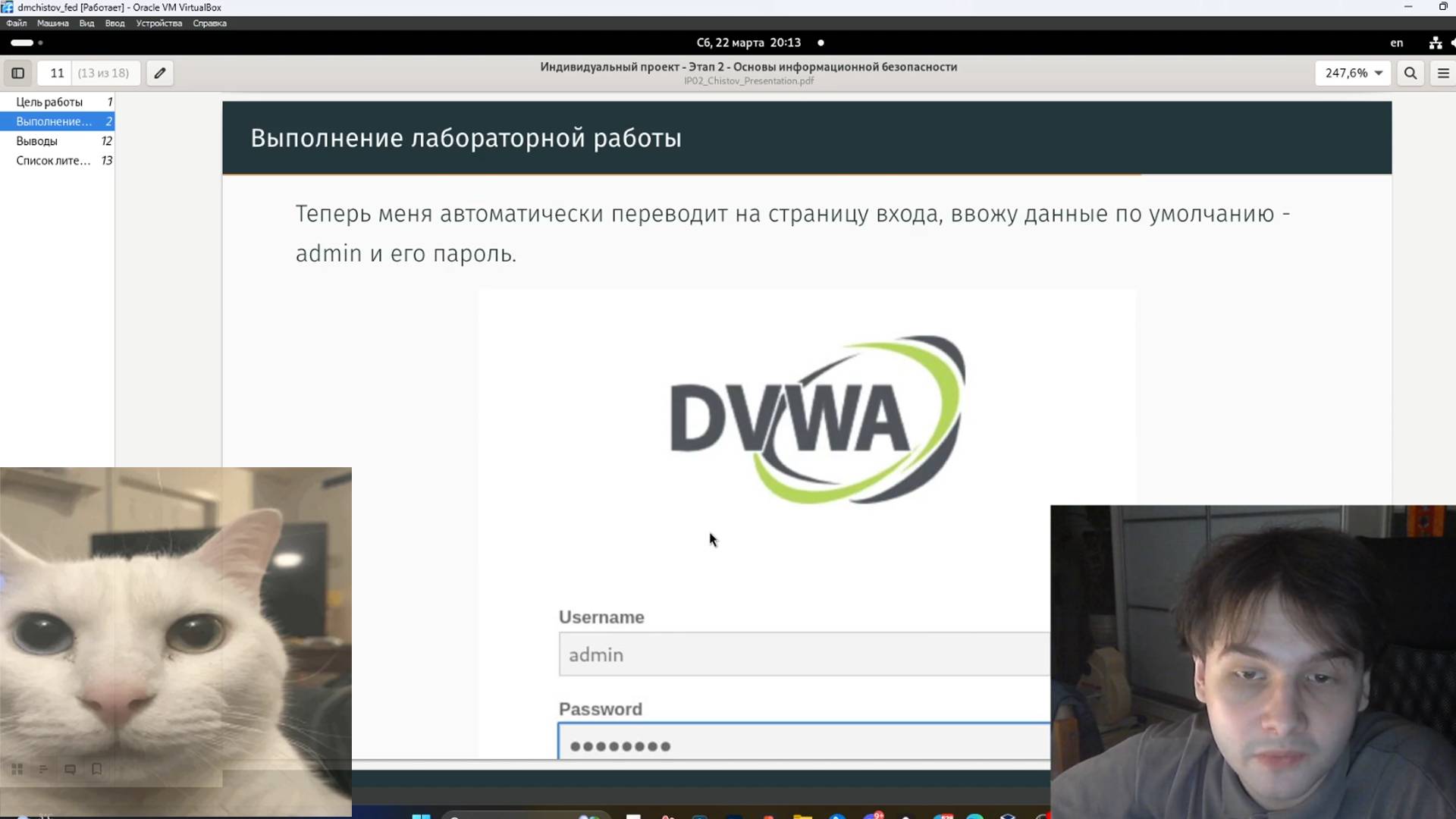Click the outline view icon at sidebar bottom
1456x819 pixels.
click(43, 769)
